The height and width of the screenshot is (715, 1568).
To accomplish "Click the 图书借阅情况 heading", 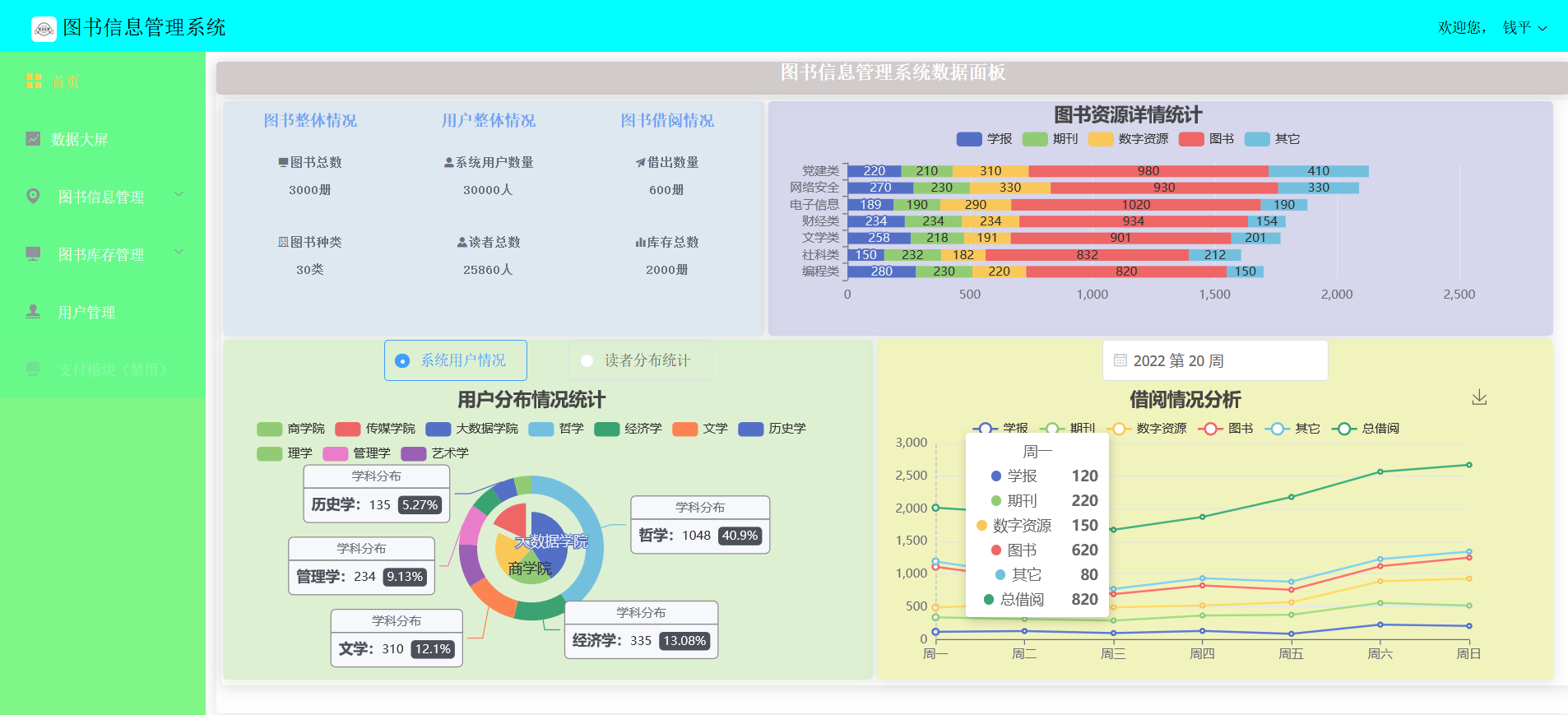I will [x=667, y=121].
